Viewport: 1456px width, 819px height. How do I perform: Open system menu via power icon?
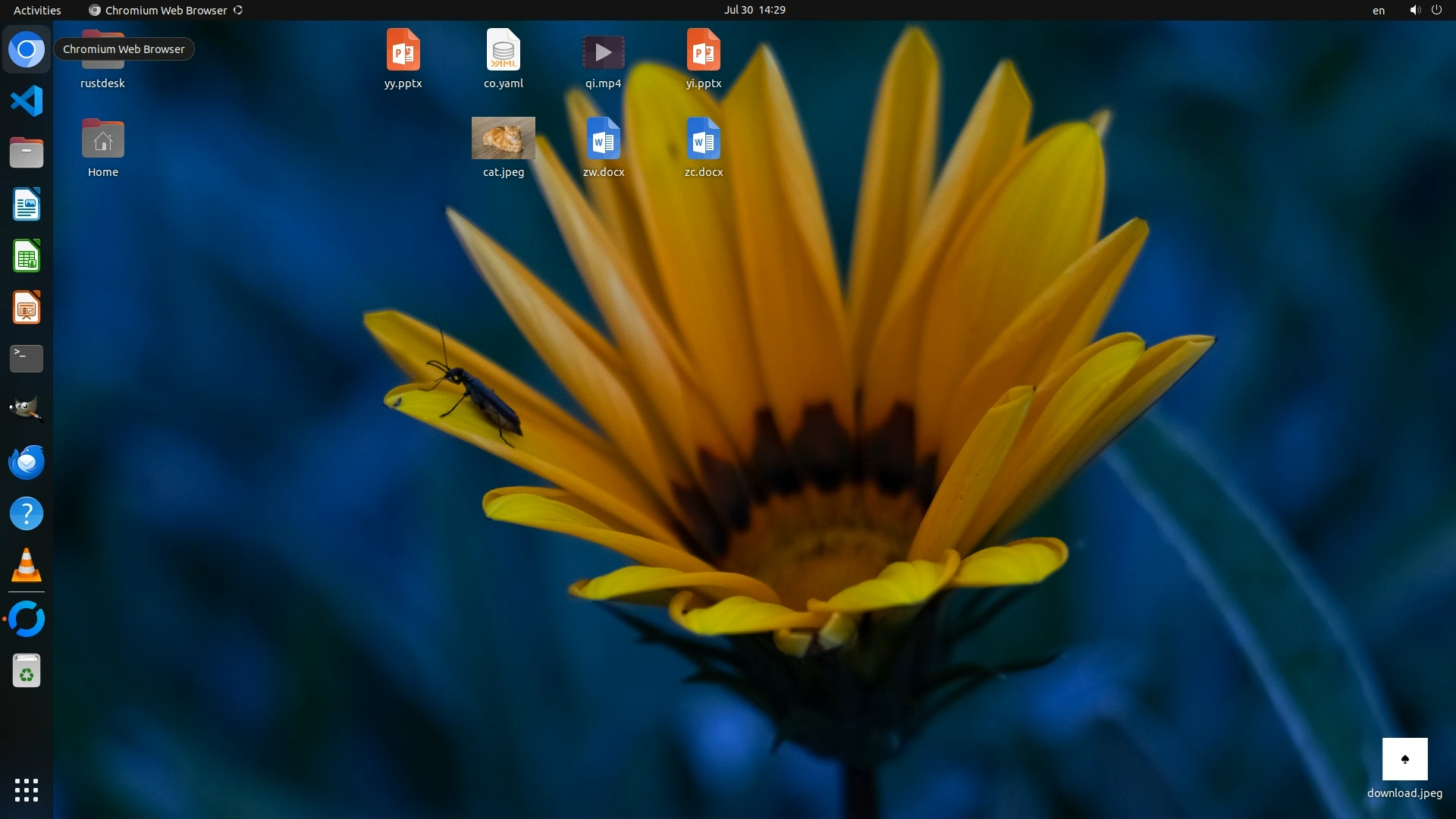tap(1436, 10)
